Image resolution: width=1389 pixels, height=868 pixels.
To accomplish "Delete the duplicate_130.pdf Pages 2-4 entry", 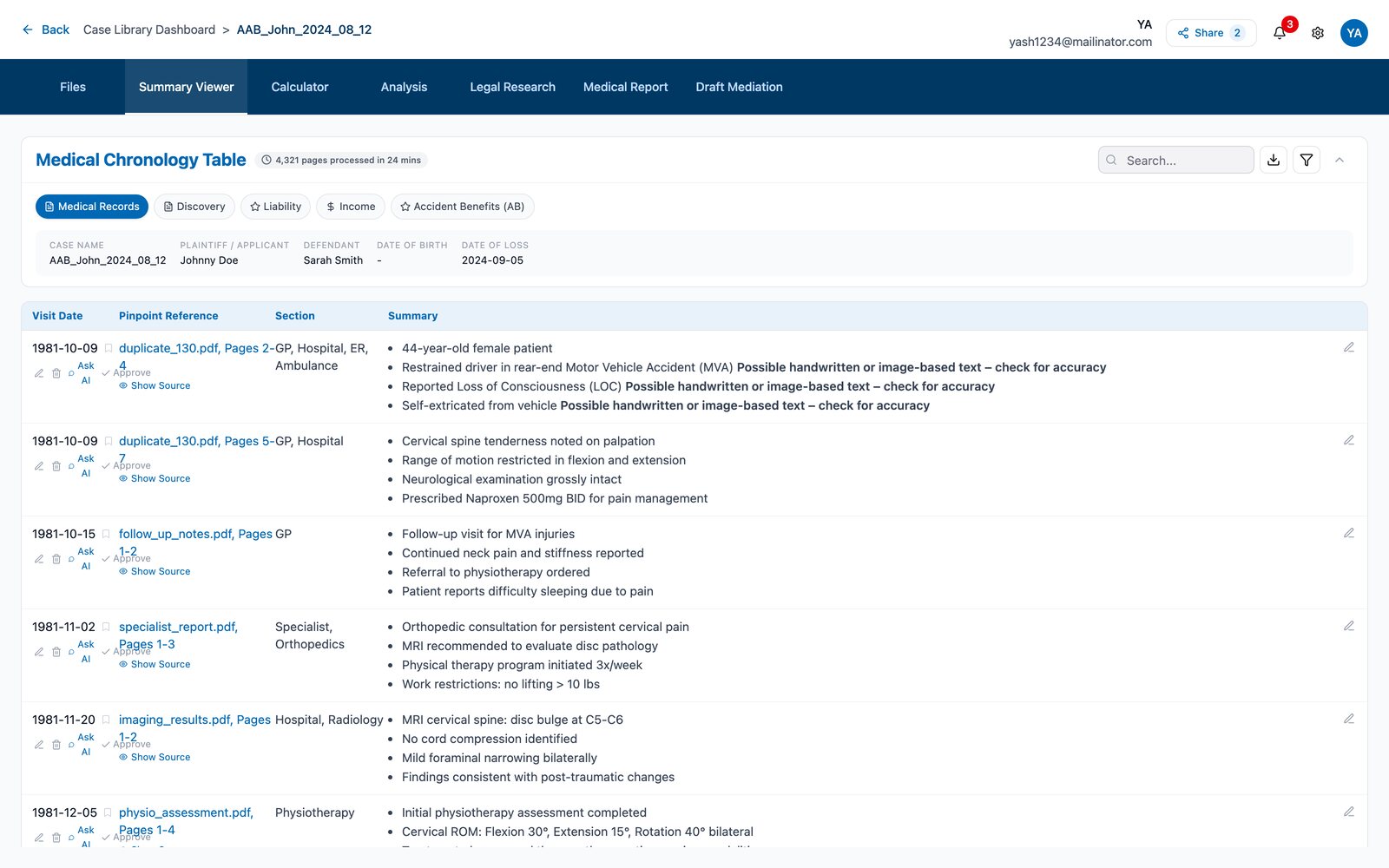I will tap(56, 373).
